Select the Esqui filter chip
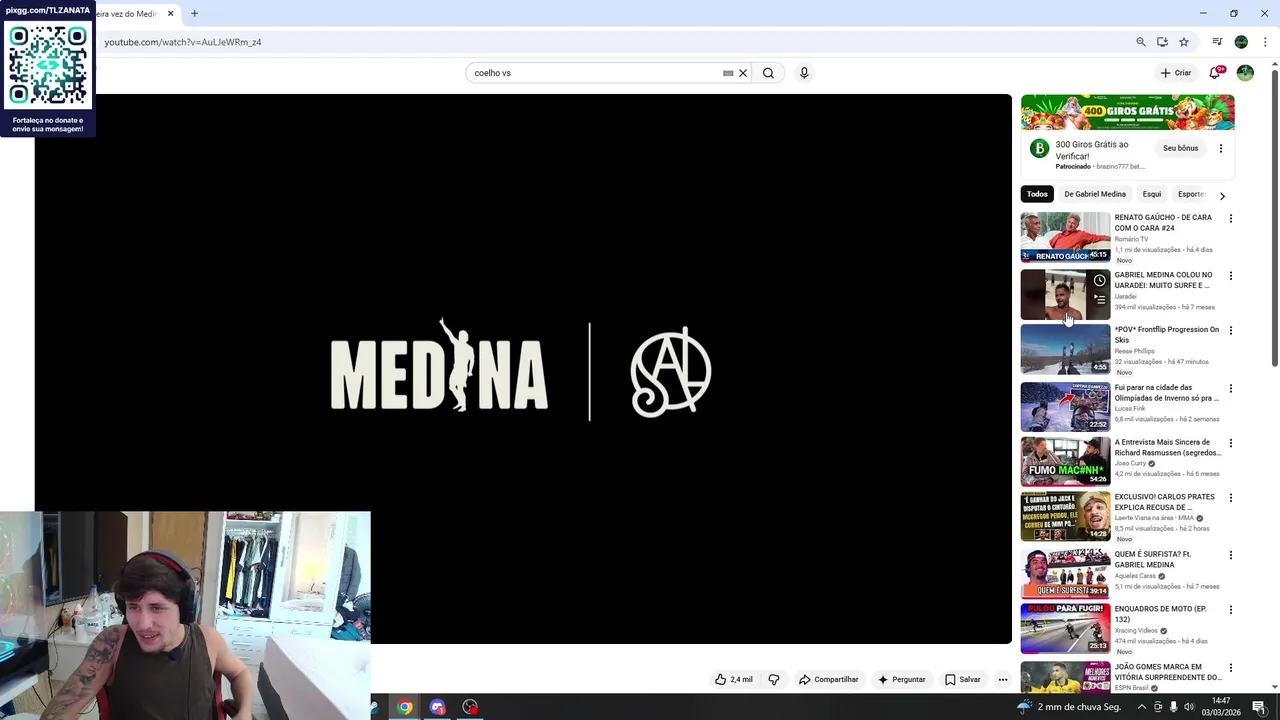The width and height of the screenshot is (1280, 720). pyautogui.click(x=1152, y=194)
